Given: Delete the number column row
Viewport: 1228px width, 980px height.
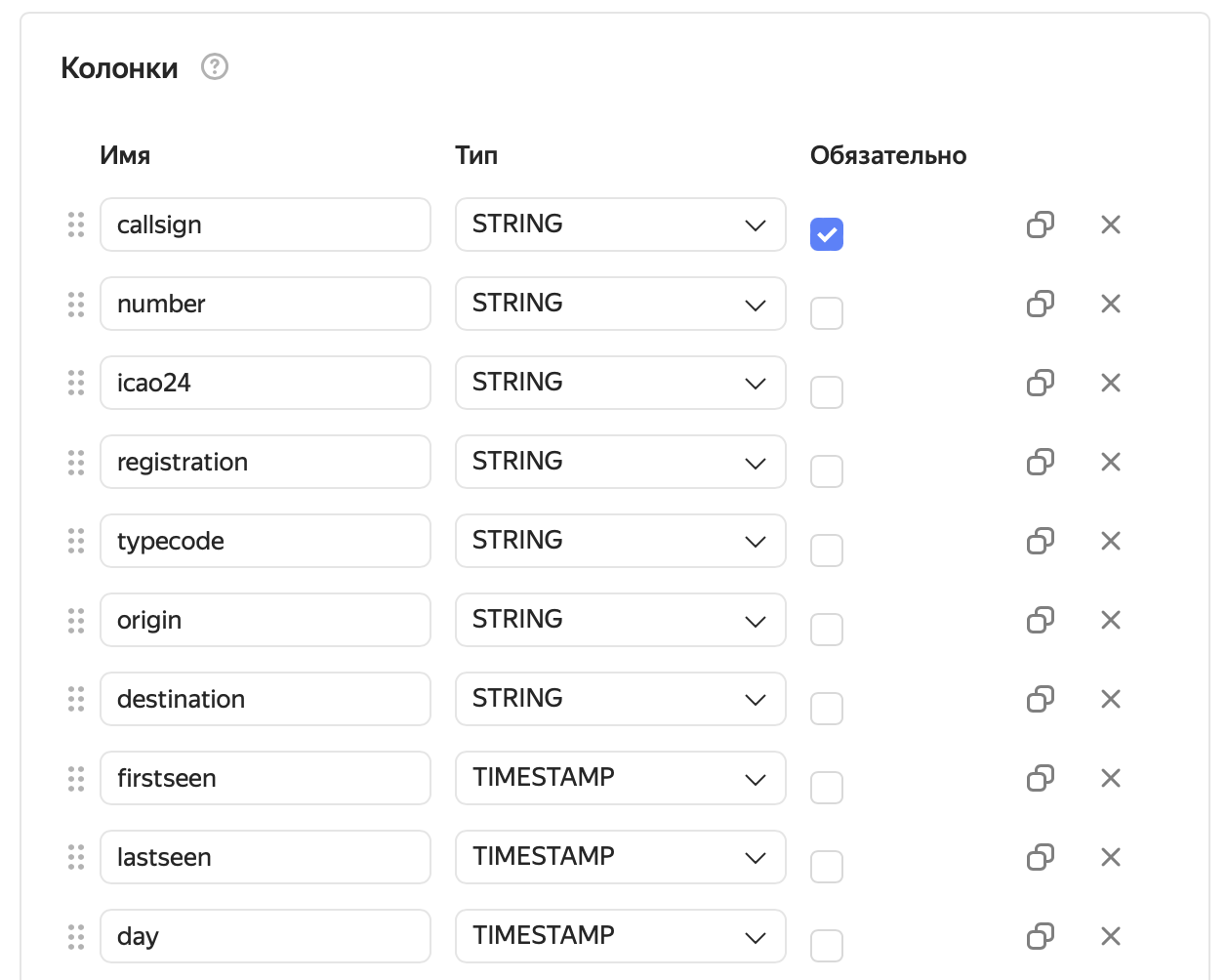Looking at the screenshot, I should [x=1111, y=304].
